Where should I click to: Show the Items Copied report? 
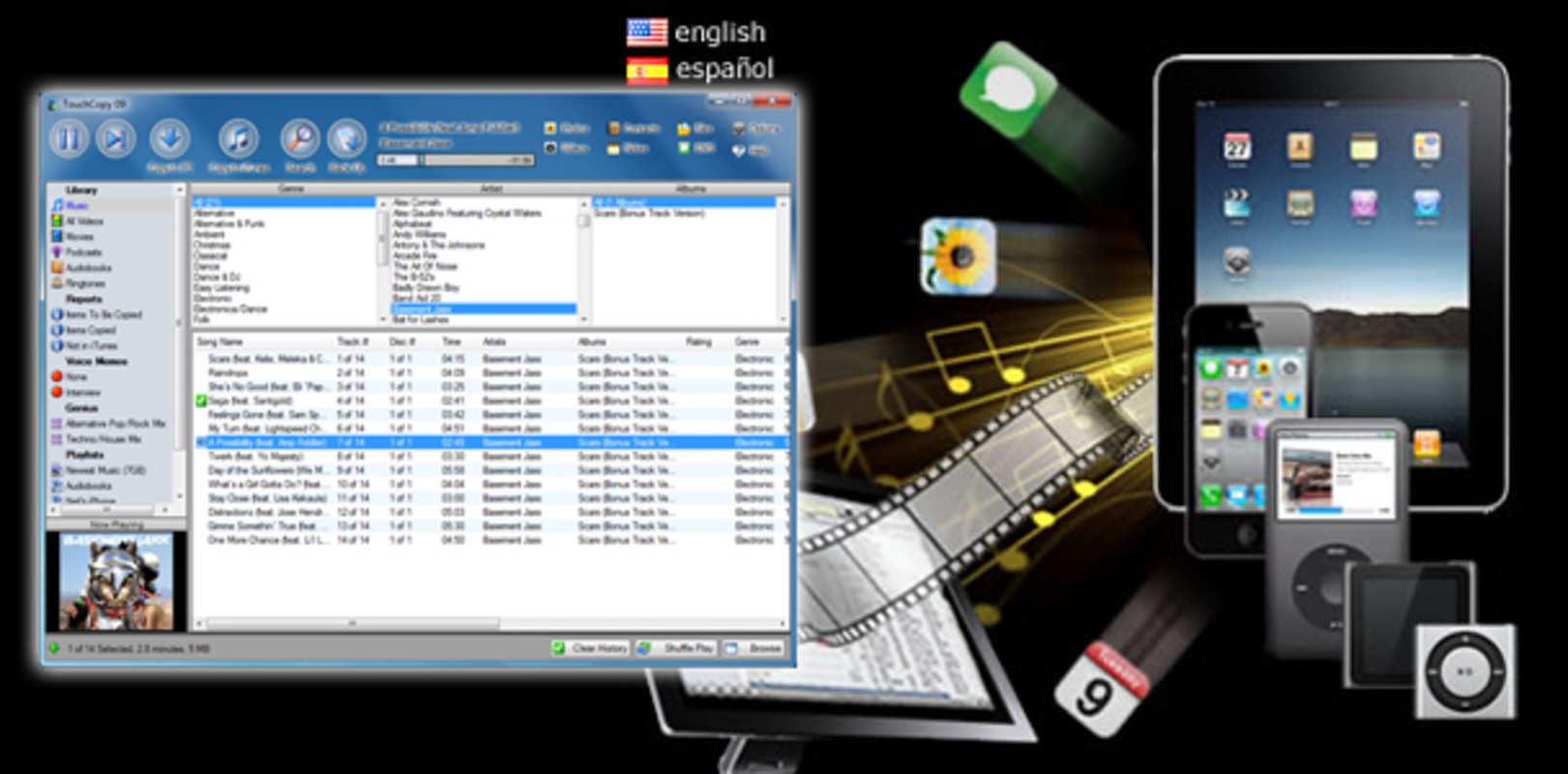tap(83, 330)
